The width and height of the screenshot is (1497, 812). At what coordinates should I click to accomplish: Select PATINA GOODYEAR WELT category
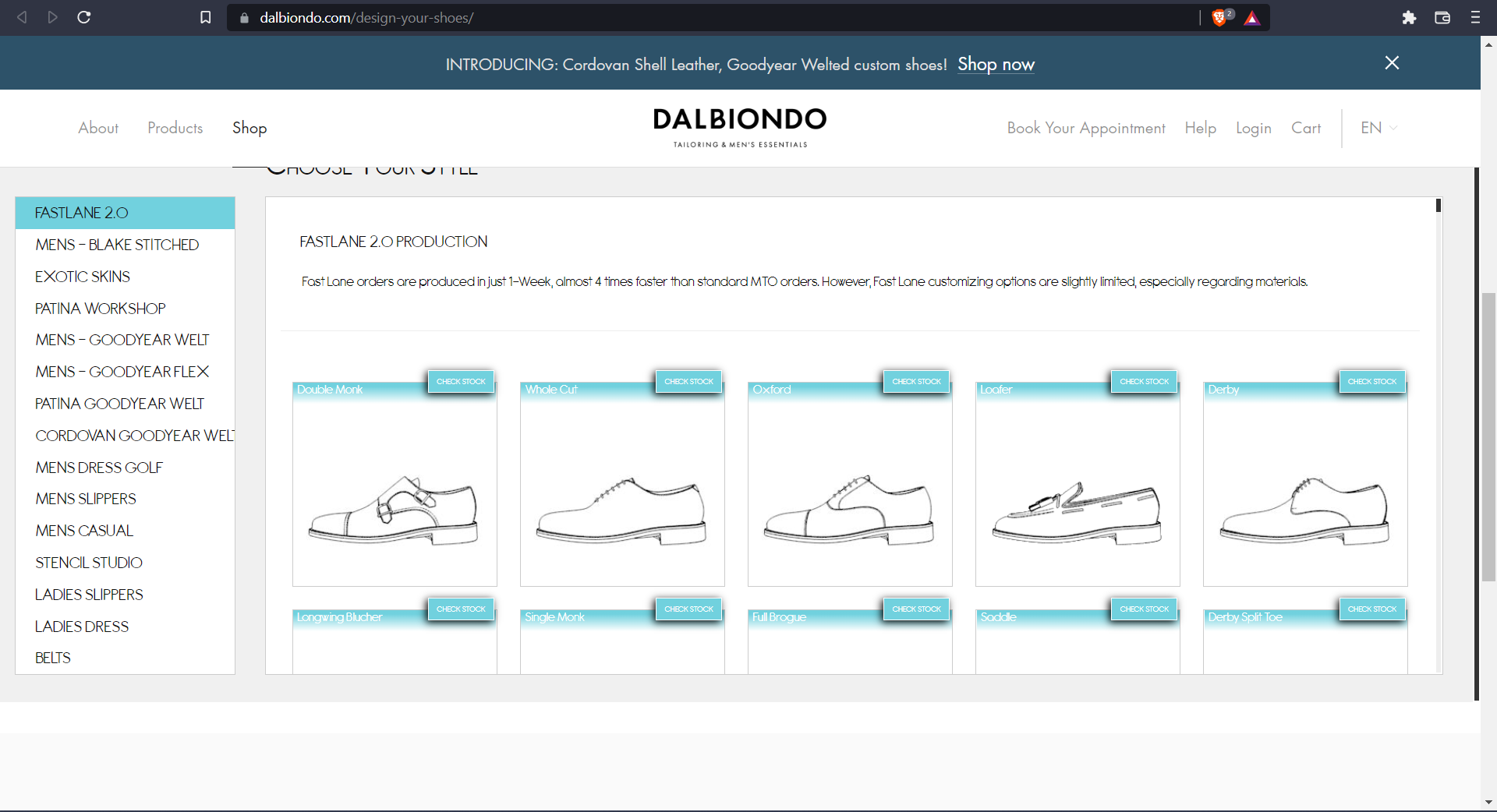125,404
